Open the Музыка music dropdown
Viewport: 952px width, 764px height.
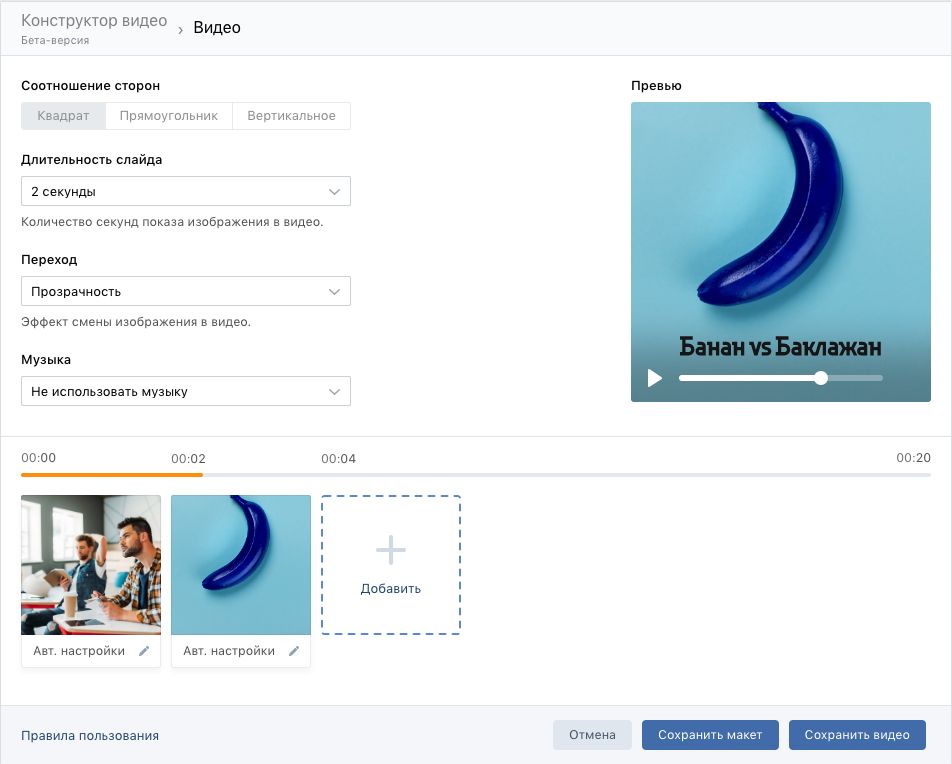(x=186, y=392)
